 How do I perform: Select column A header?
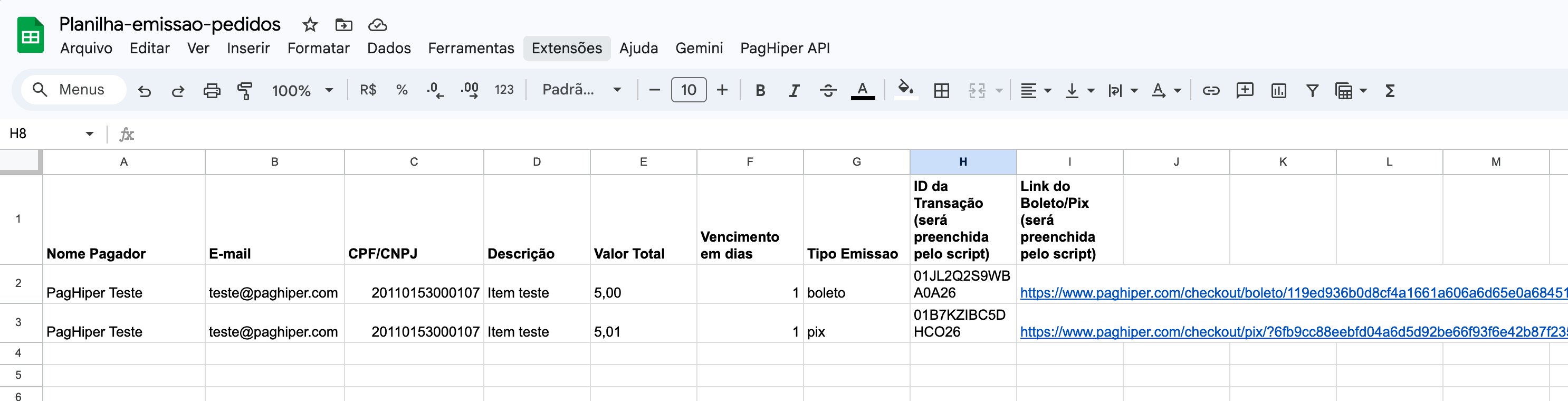point(123,162)
